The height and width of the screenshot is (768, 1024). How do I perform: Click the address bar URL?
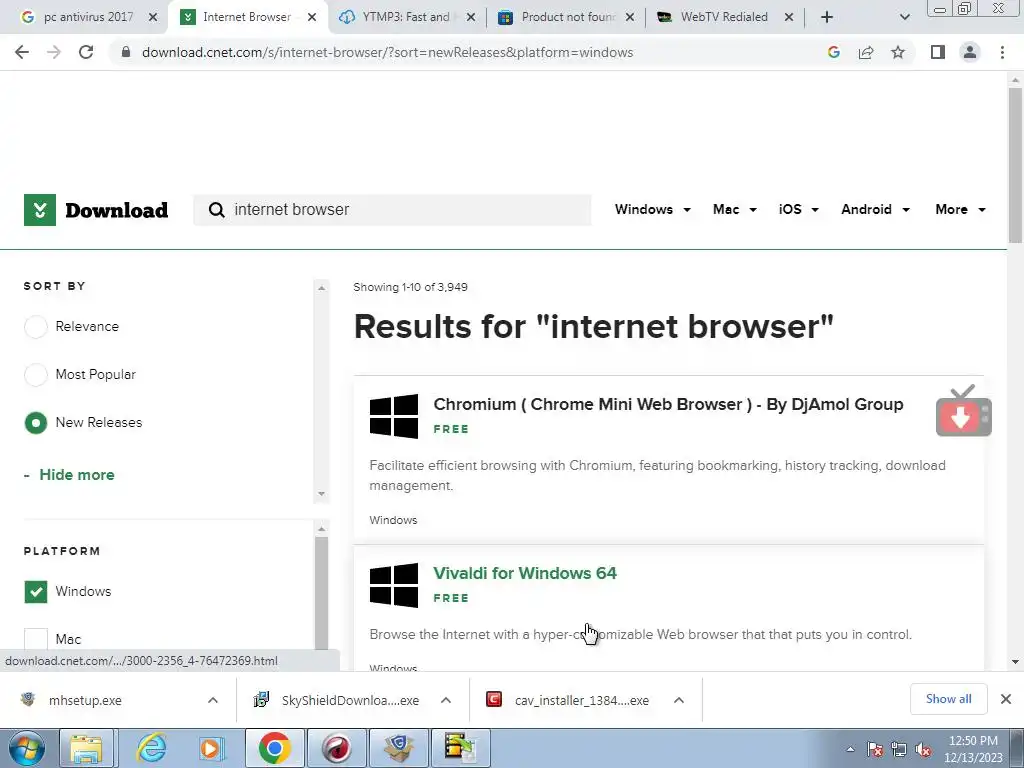point(387,52)
